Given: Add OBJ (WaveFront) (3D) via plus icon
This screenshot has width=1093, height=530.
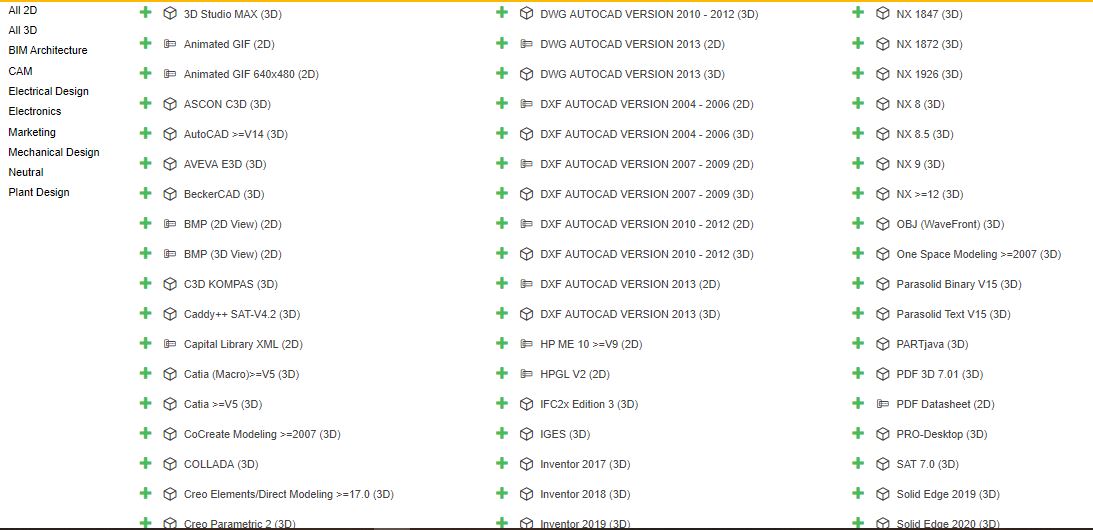Looking at the screenshot, I should pos(858,222).
